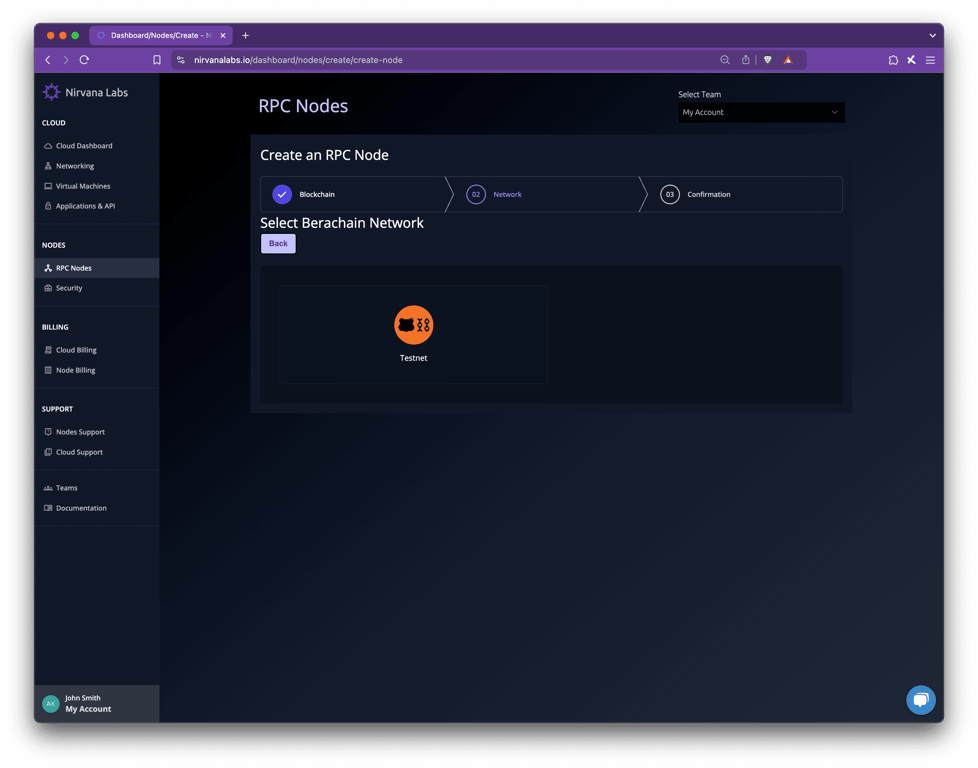Open browser extensions puzzle icon
Viewport: 978px width, 768px height.
tap(893, 60)
